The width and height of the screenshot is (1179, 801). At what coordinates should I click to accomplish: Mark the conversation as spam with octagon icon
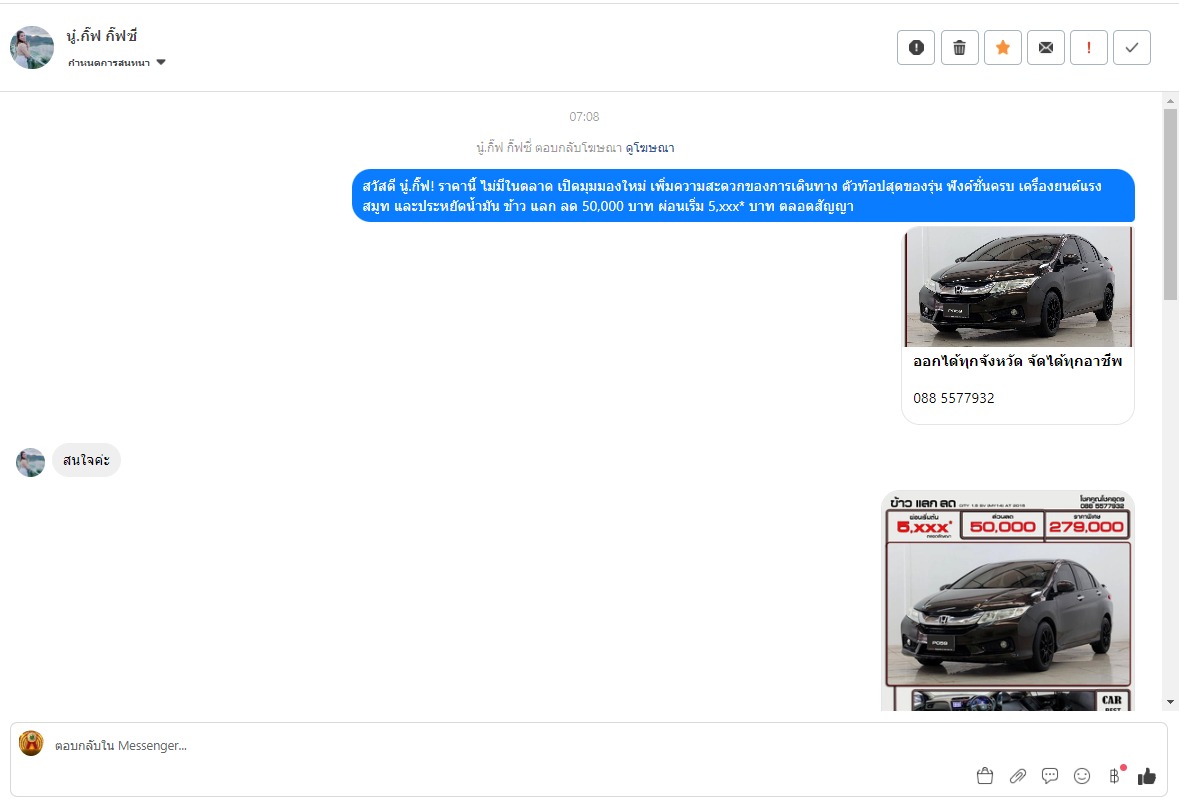point(916,48)
